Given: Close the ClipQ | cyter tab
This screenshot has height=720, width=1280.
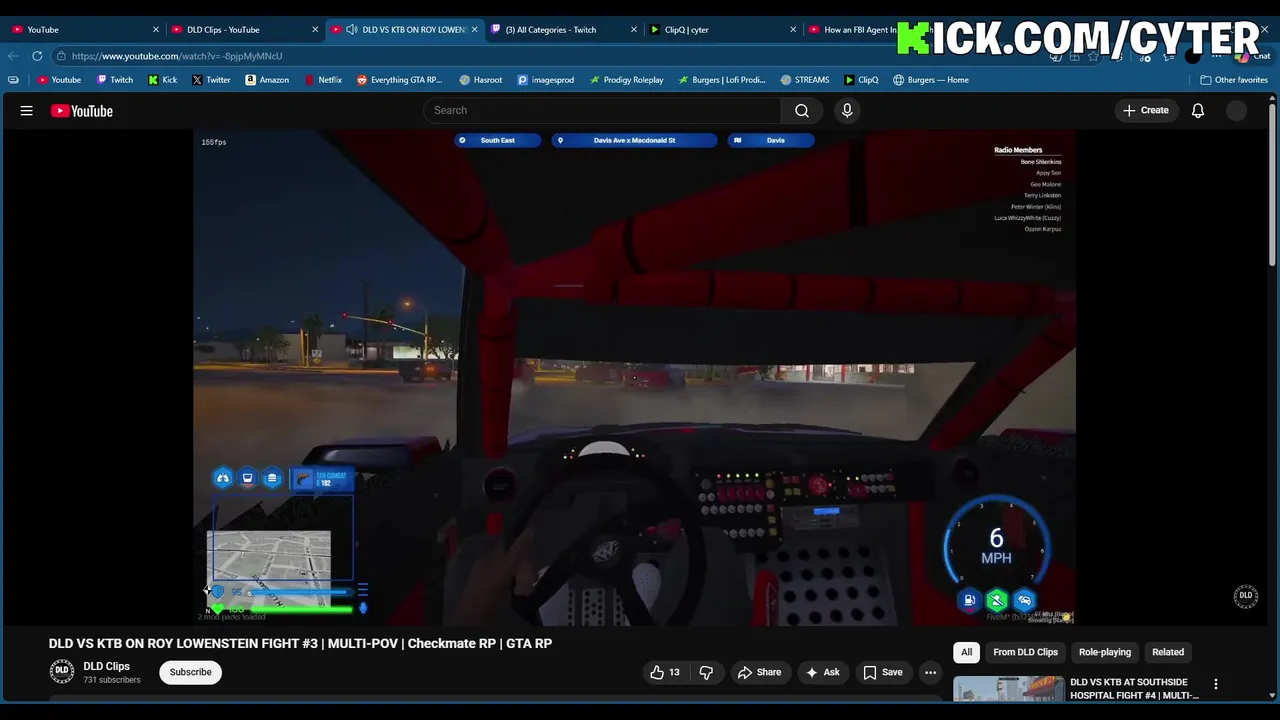Looking at the screenshot, I should click(793, 30).
